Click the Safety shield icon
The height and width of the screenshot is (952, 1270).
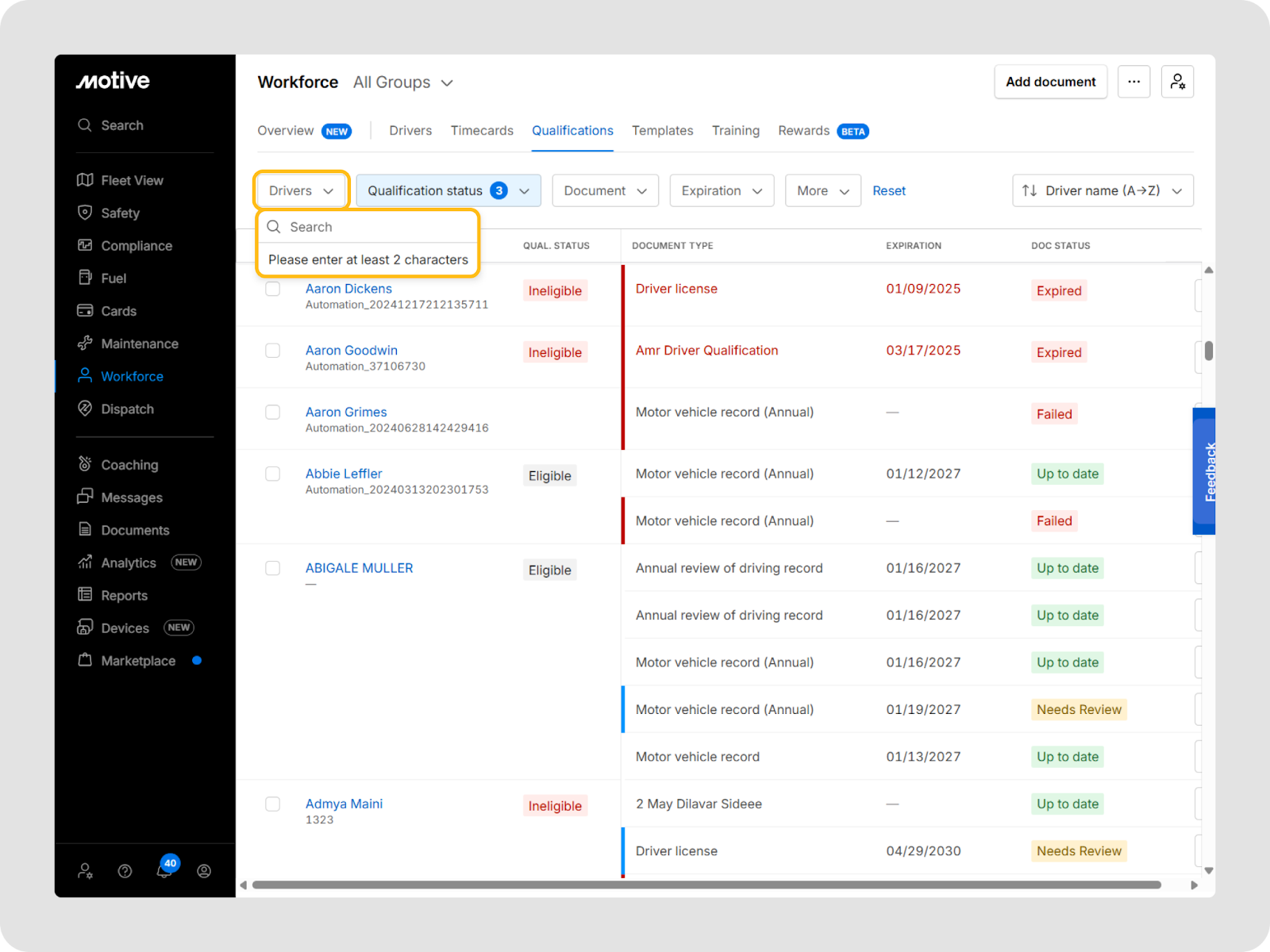85,213
